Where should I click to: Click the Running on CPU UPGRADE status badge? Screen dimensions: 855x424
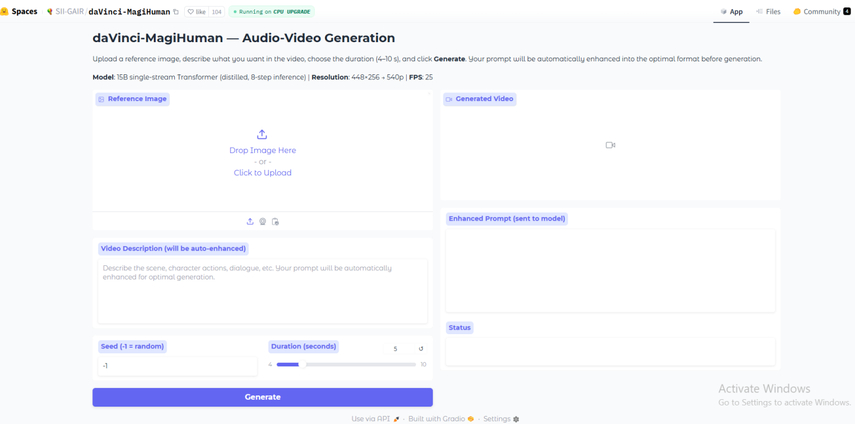[x=272, y=11]
